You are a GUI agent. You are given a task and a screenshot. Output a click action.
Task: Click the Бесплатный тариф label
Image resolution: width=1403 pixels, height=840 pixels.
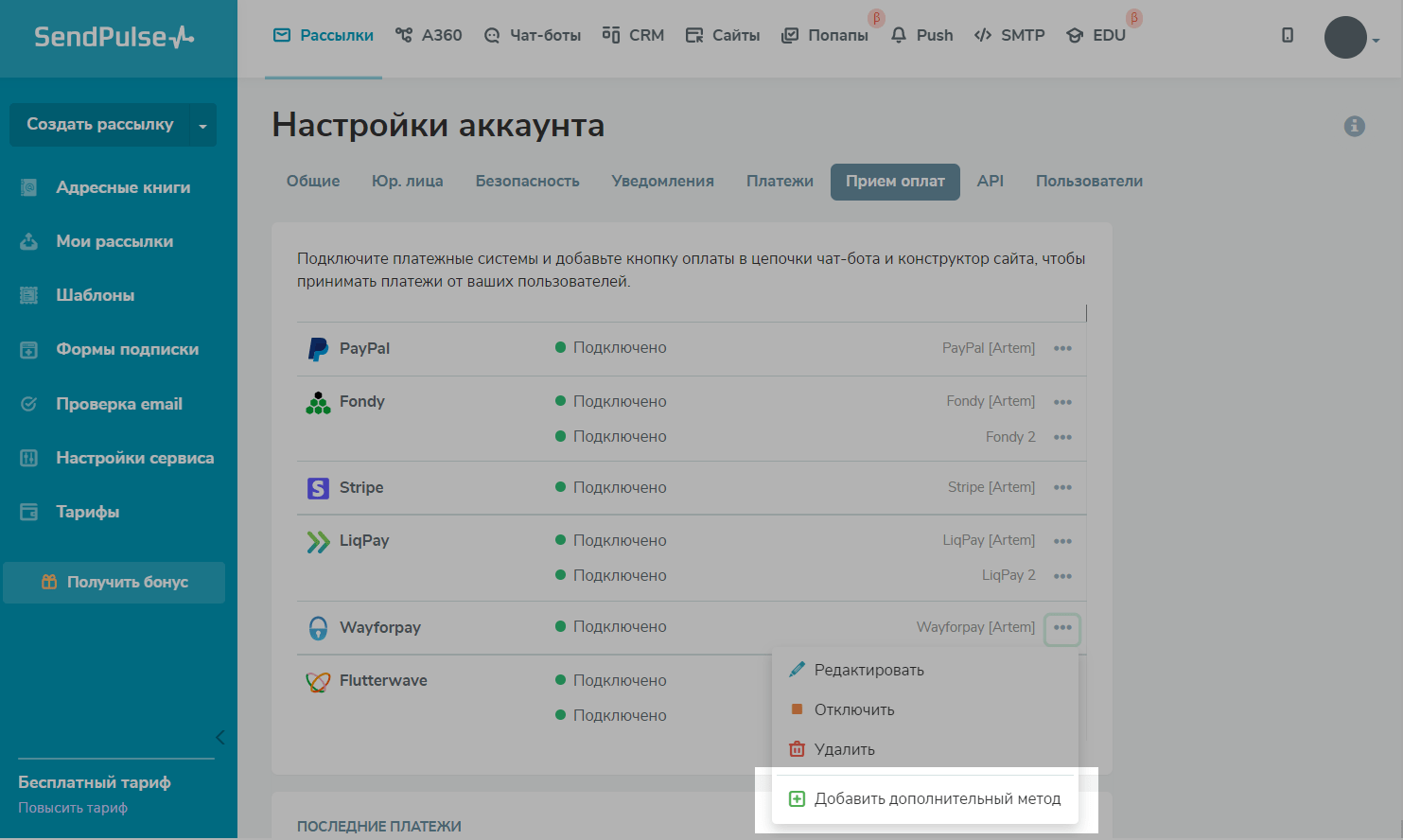[x=95, y=782]
